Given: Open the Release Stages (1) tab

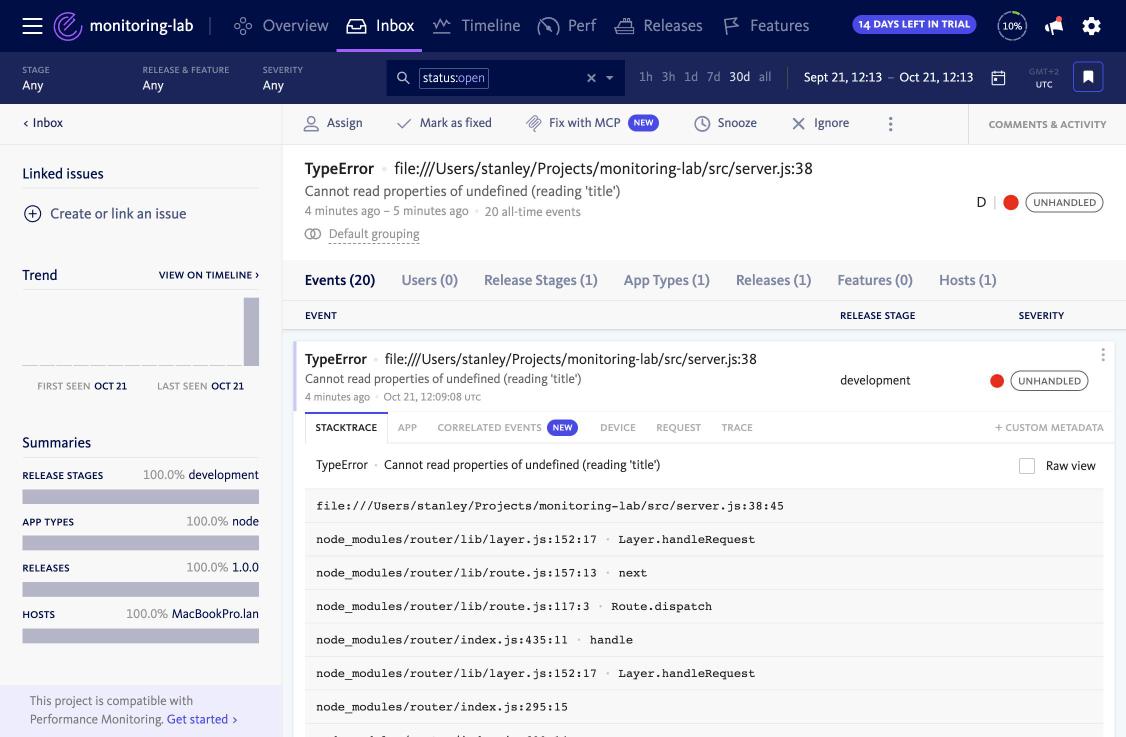Looking at the screenshot, I should point(541,280).
